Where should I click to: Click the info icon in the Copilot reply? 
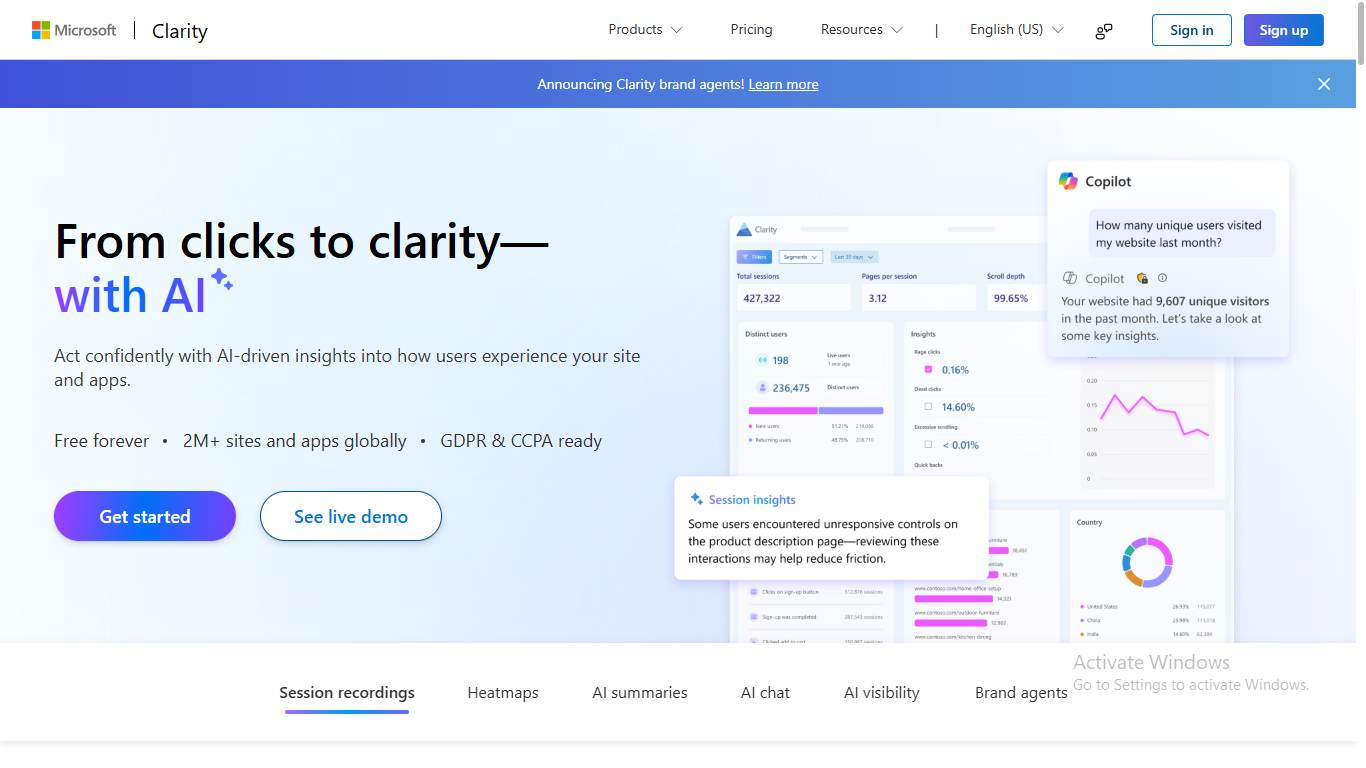[x=1162, y=278]
